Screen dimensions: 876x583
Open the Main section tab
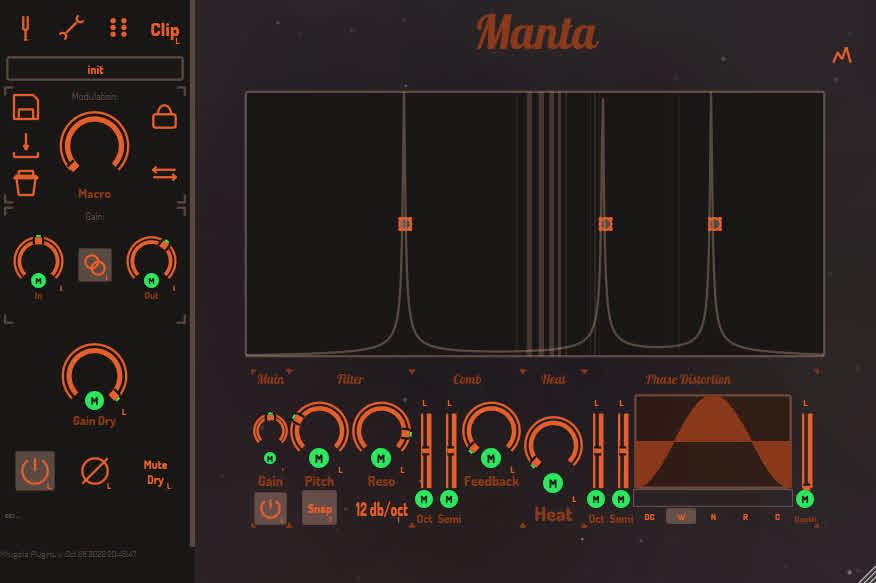[x=270, y=380]
